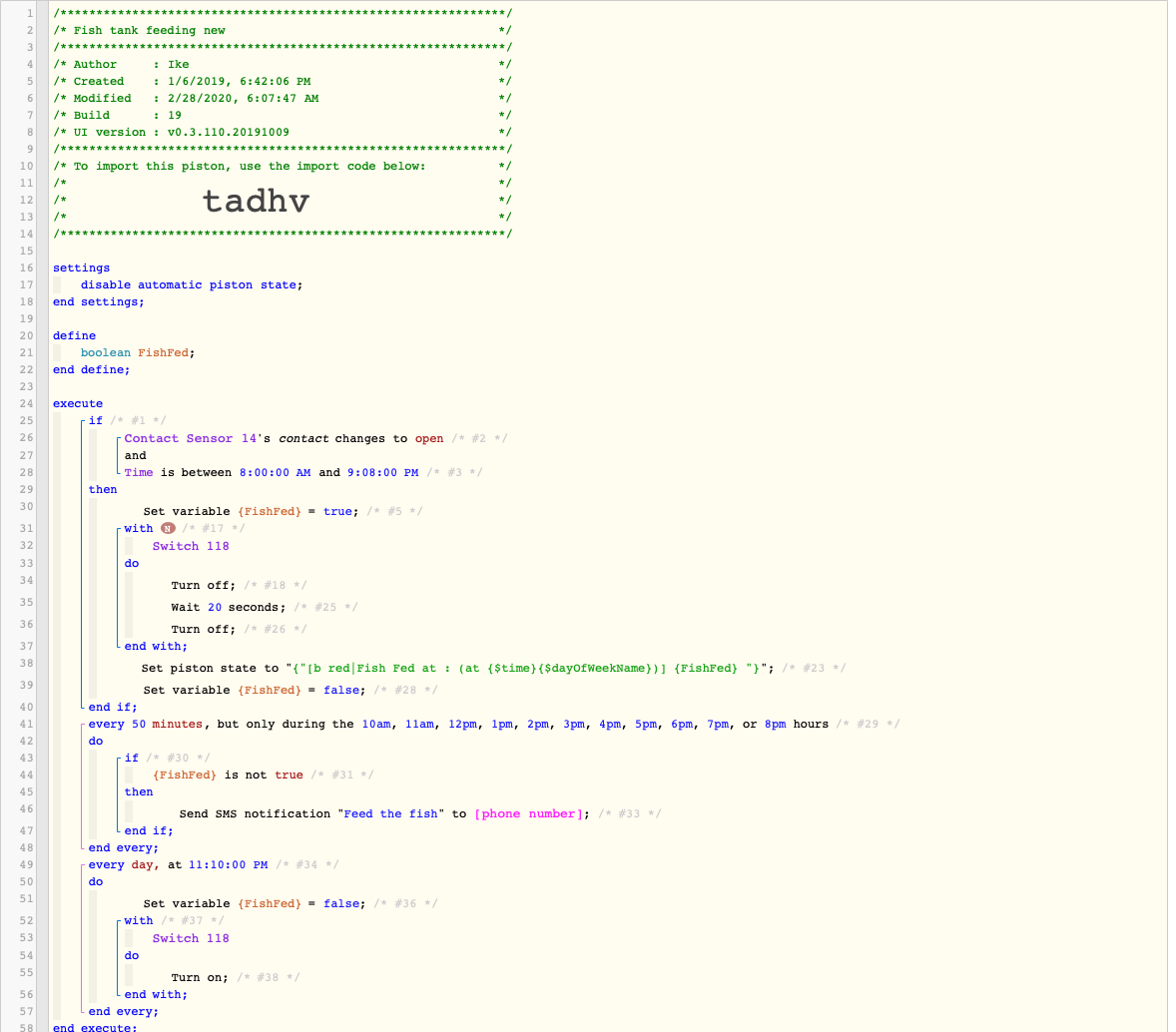
Task: Click 'disable automatic piston state;' line
Action: pos(192,285)
